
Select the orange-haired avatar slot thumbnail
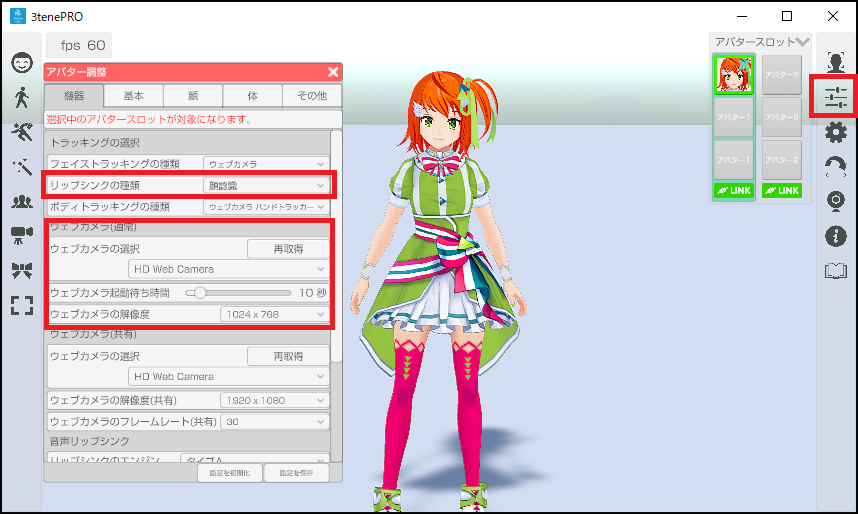(x=734, y=74)
